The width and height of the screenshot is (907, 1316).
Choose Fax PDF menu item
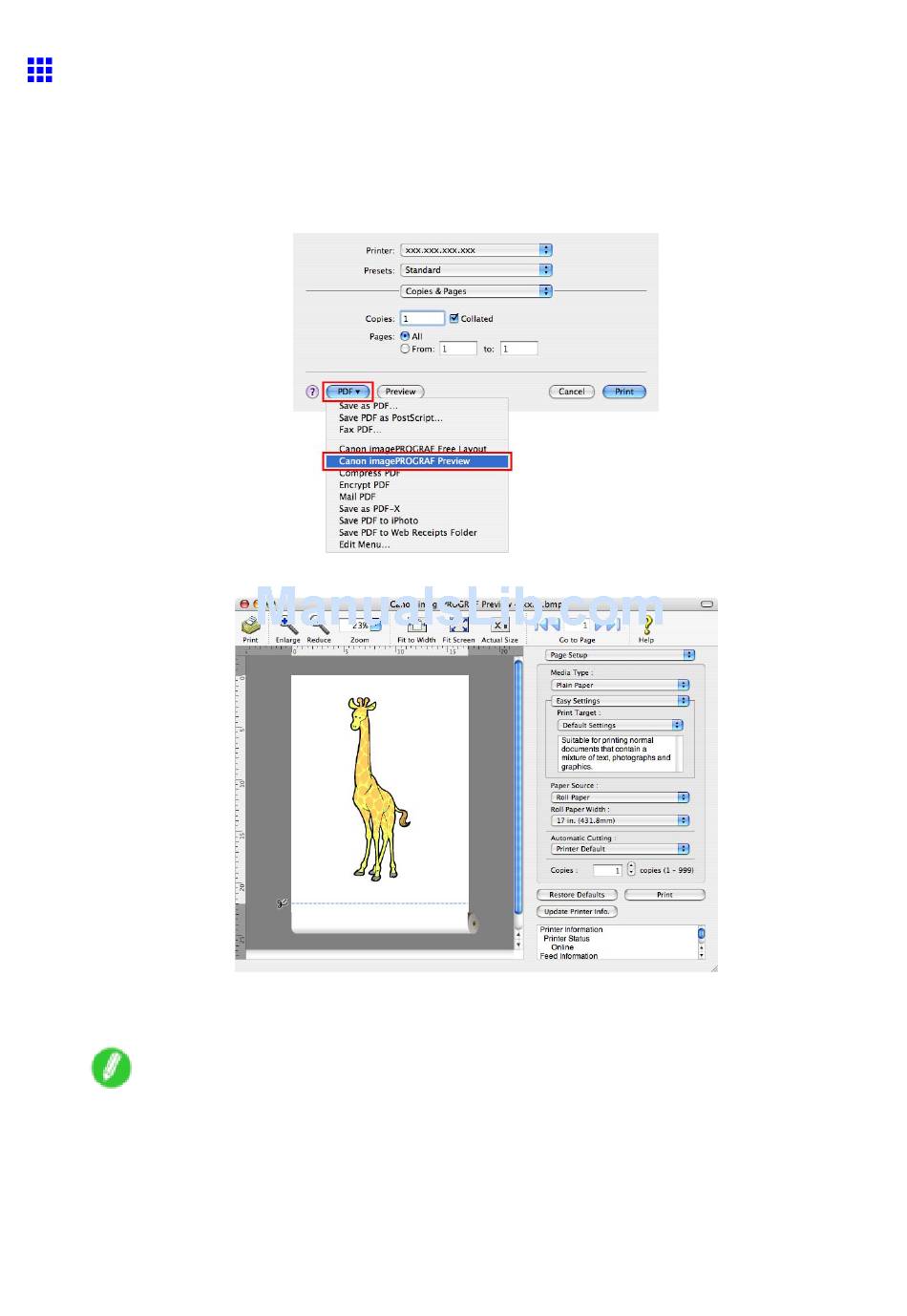[x=360, y=430]
